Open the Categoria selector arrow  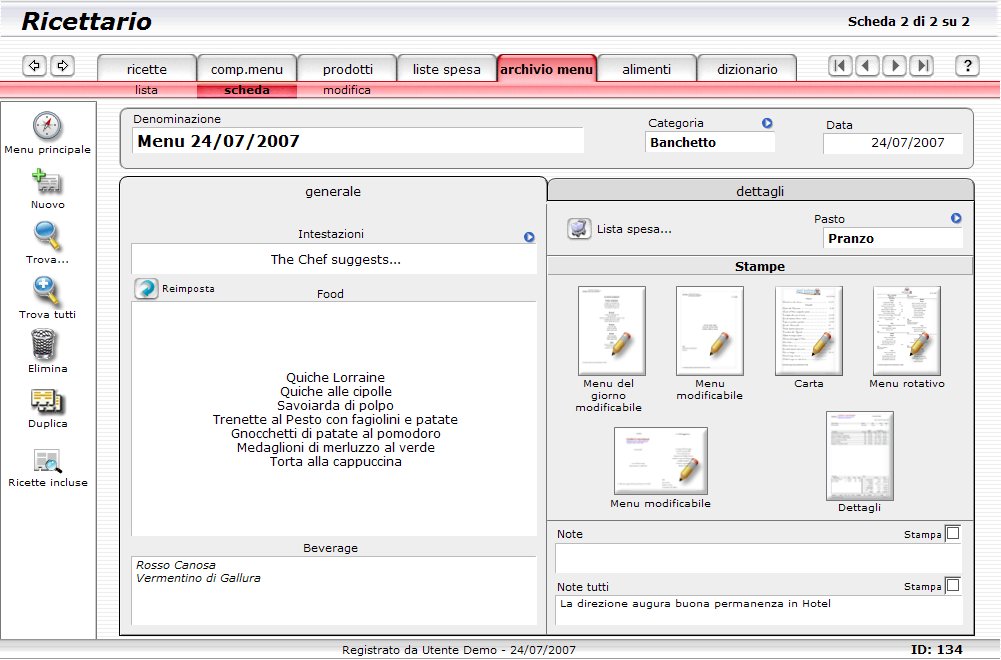(767, 123)
